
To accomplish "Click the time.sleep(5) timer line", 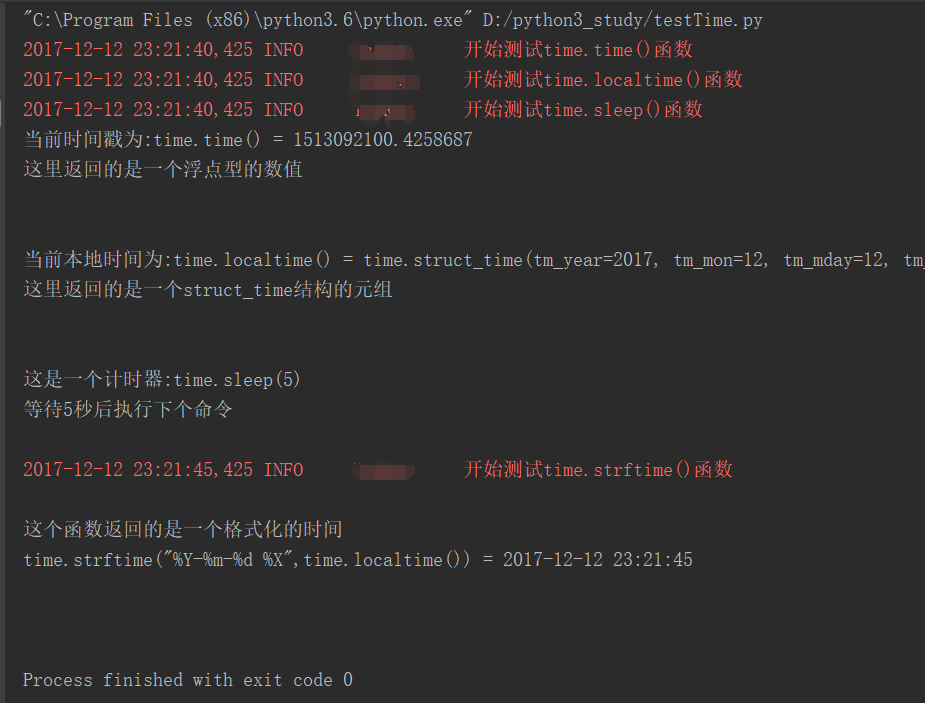I will point(162,379).
